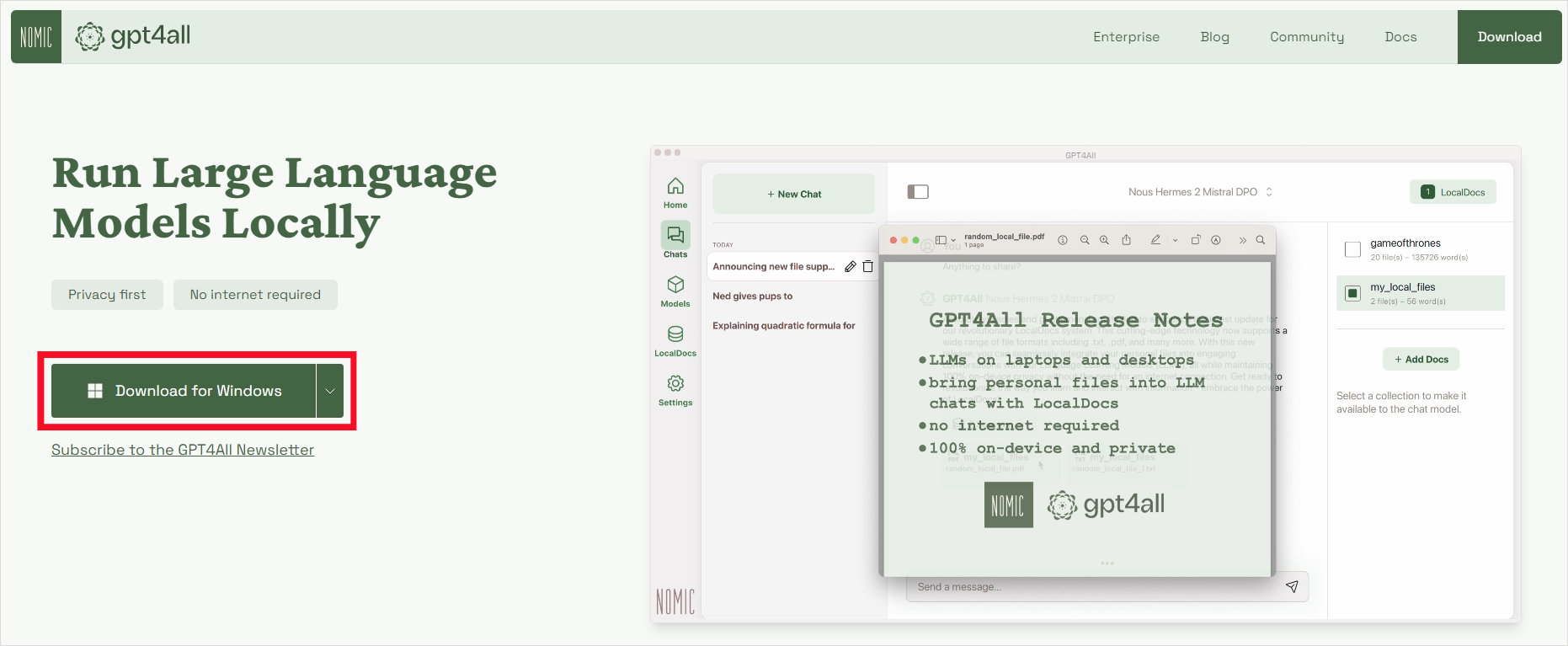The width and height of the screenshot is (1568, 646).
Task: Click the Privacy first tag
Action: tap(107, 295)
